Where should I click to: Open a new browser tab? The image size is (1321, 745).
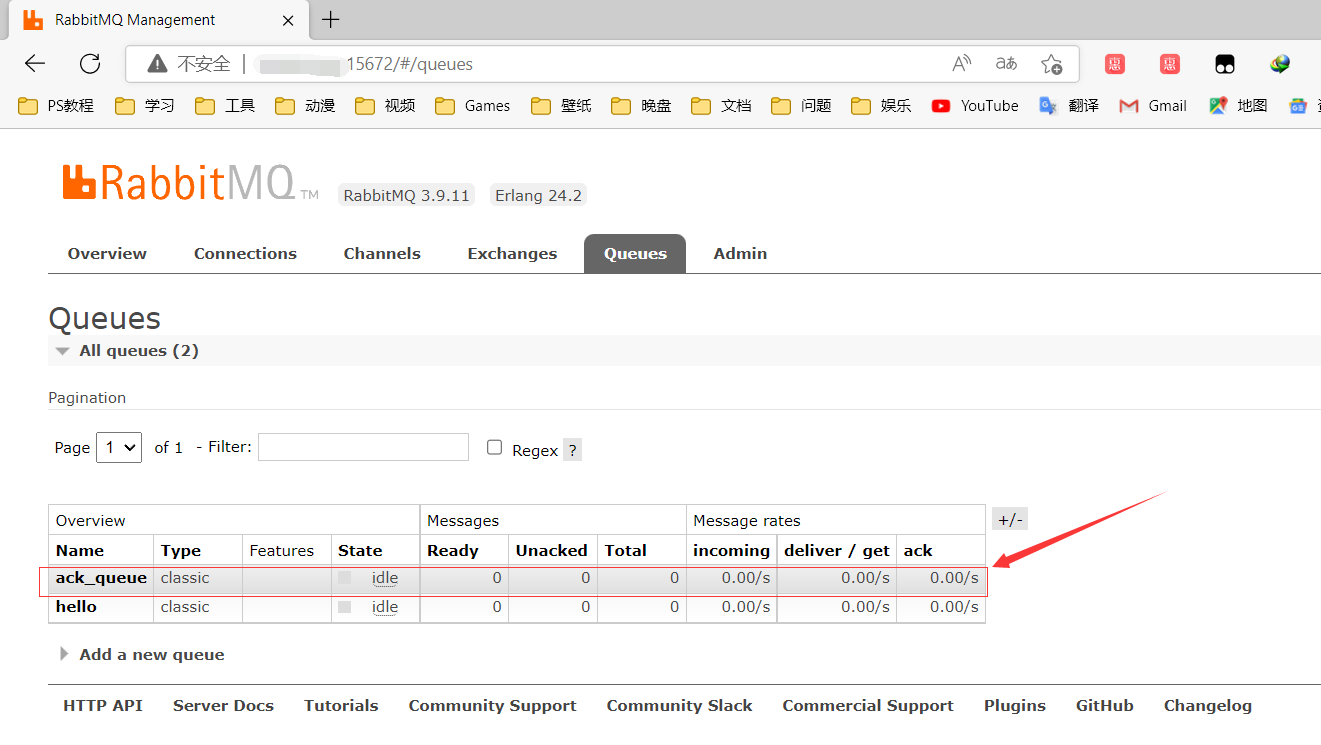pyautogui.click(x=331, y=19)
